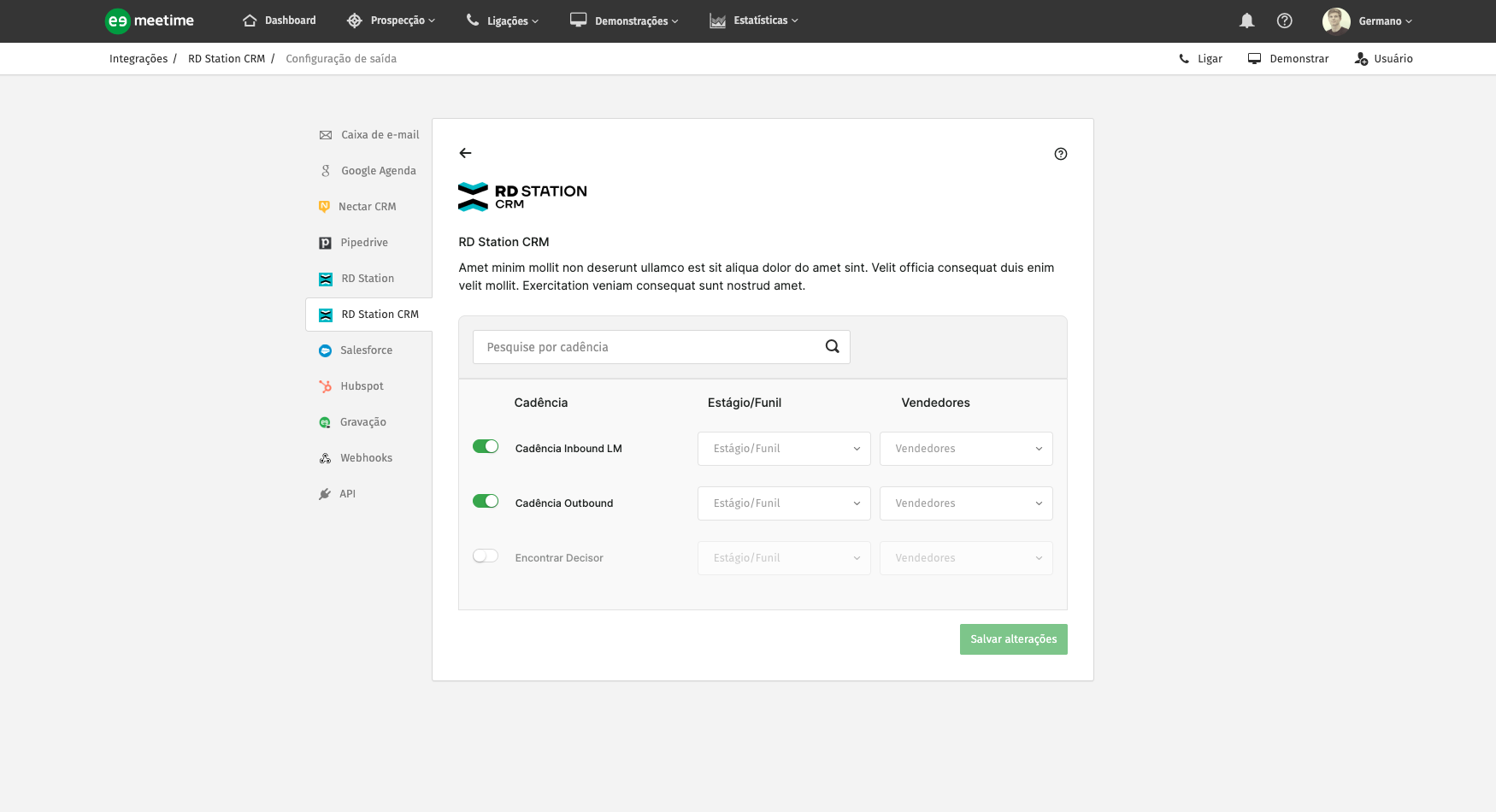This screenshot has width=1496, height=812.
Task: Open Webhooks integration label
Action: coord(366,458)
